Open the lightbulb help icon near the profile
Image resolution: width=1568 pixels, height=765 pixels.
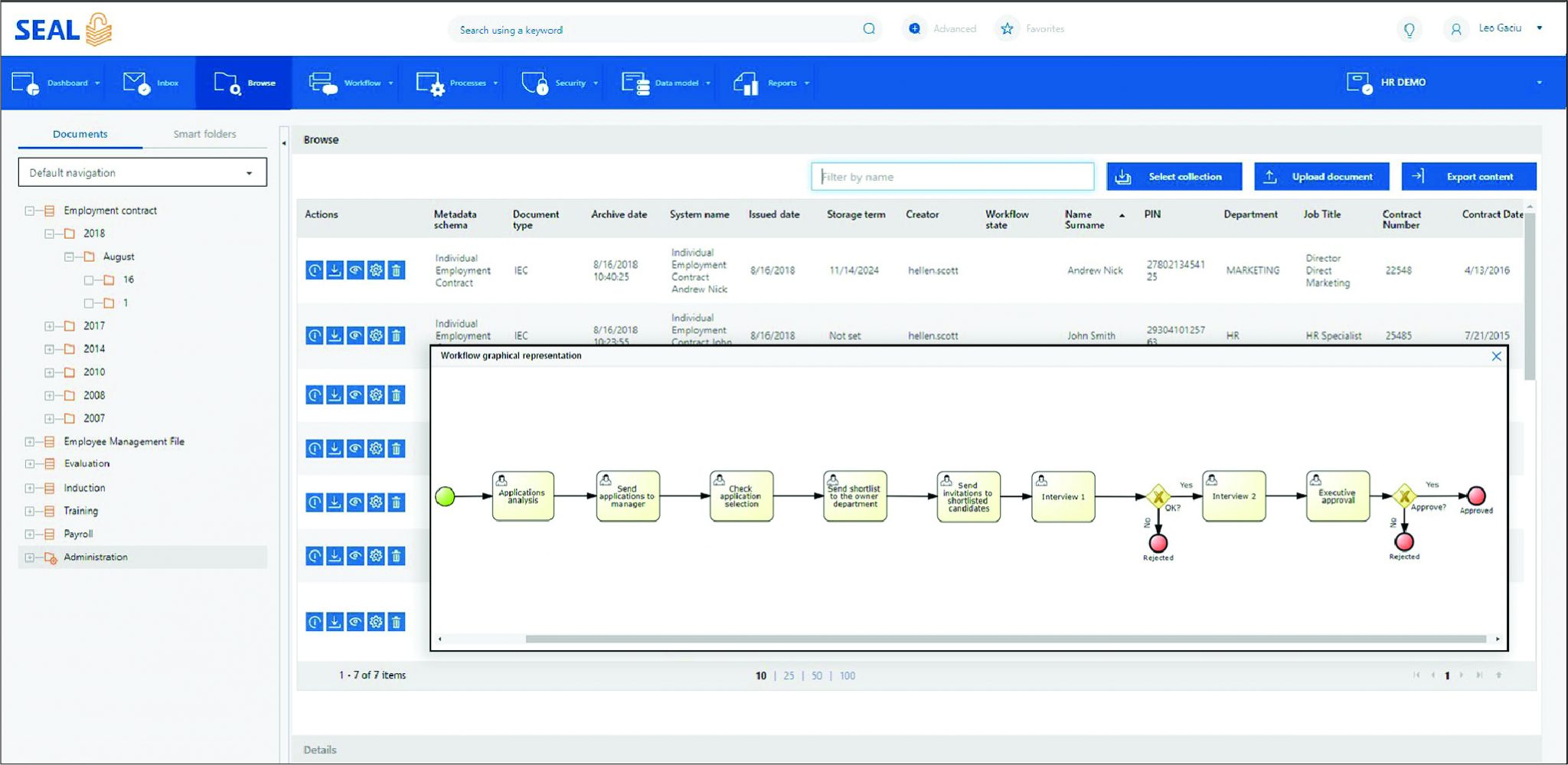coord(1410,28)
